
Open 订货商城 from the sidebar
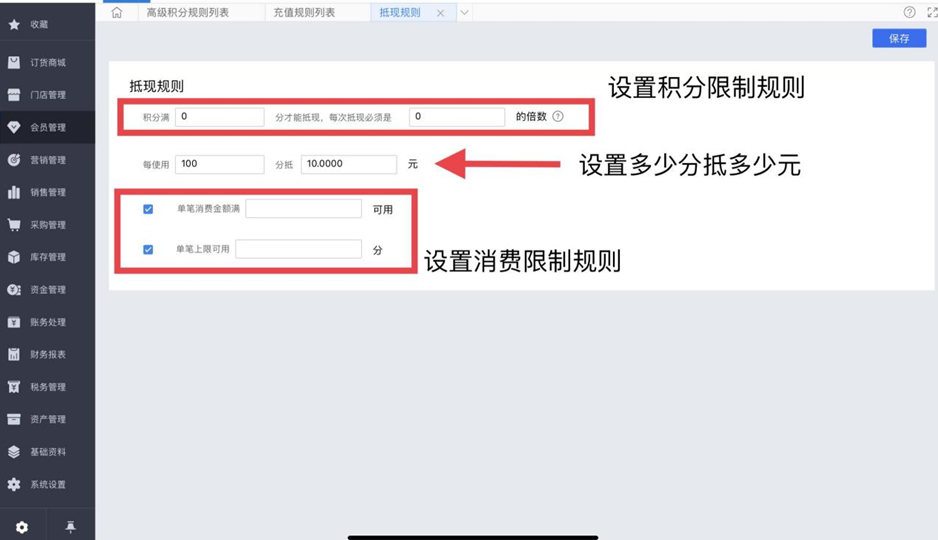tap(47, 63)
